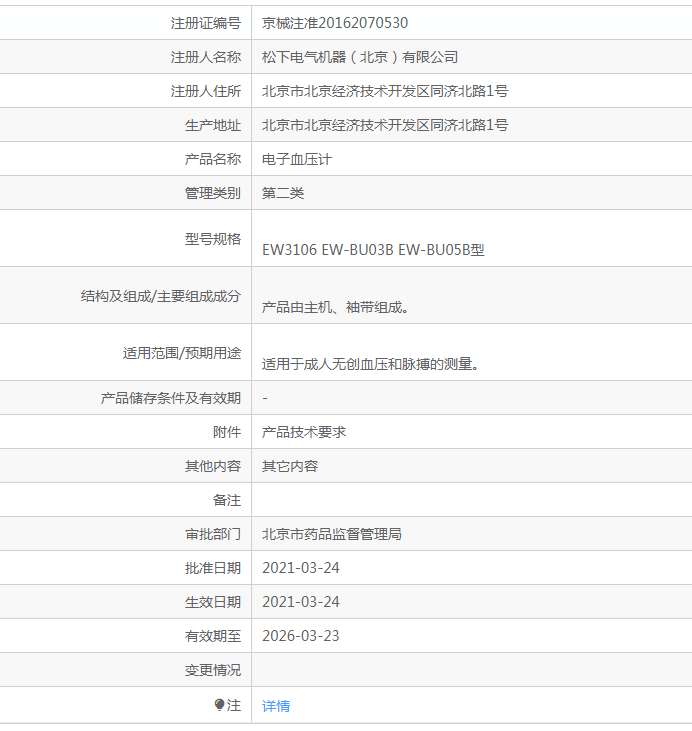Select management class value 第二类
The height and width of the screenshot is (731, 692).
tap(283, 193)
